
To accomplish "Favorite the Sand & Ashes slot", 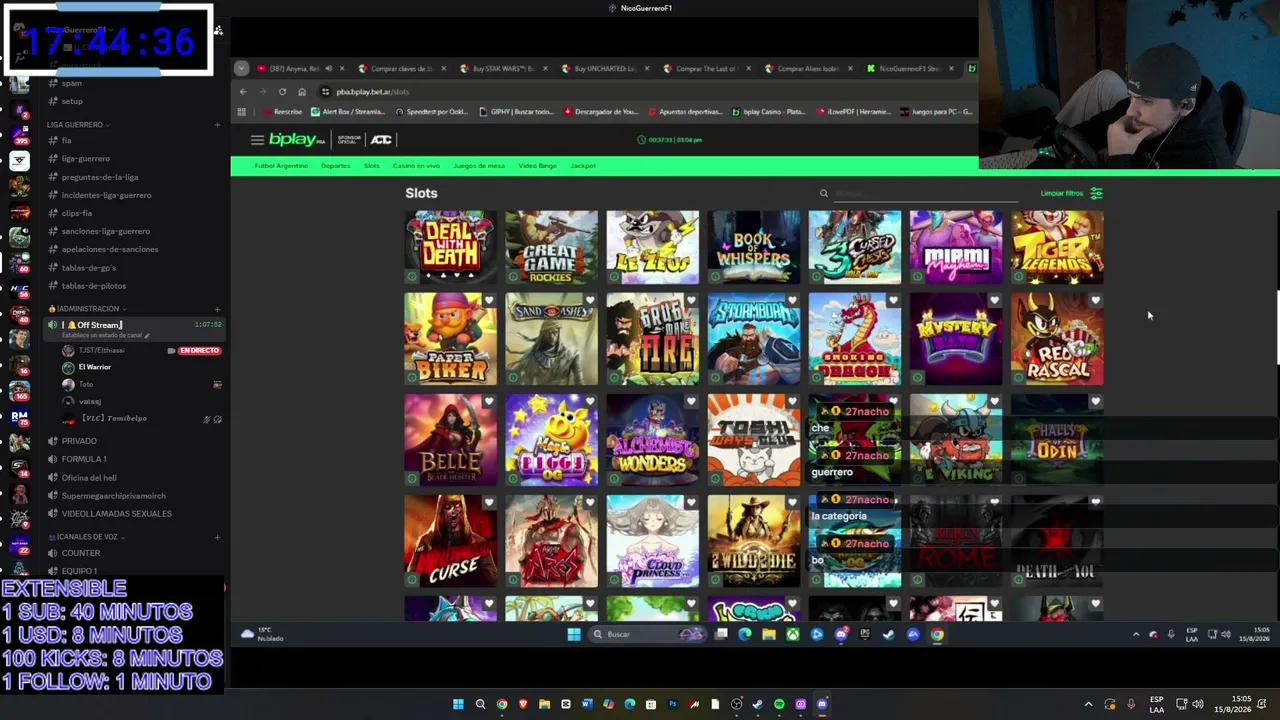I will point(590,300).
